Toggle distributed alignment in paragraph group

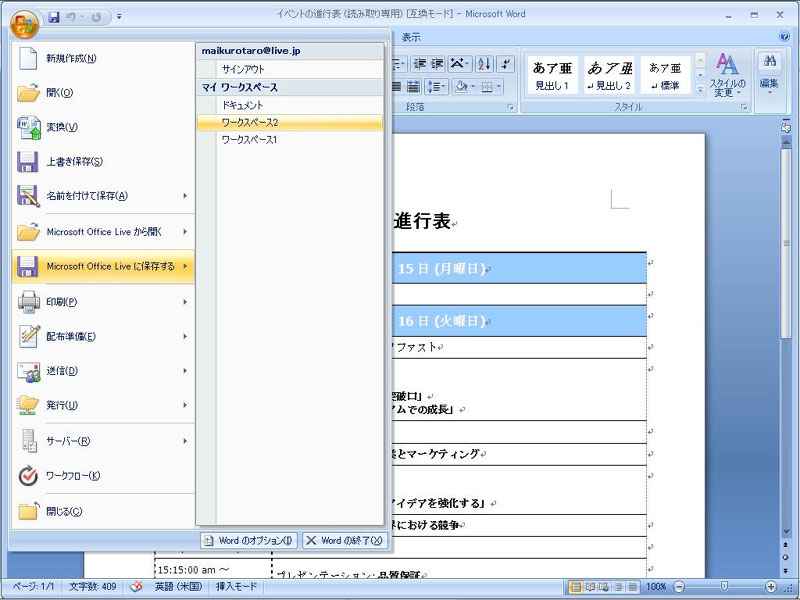pos(413,87)
